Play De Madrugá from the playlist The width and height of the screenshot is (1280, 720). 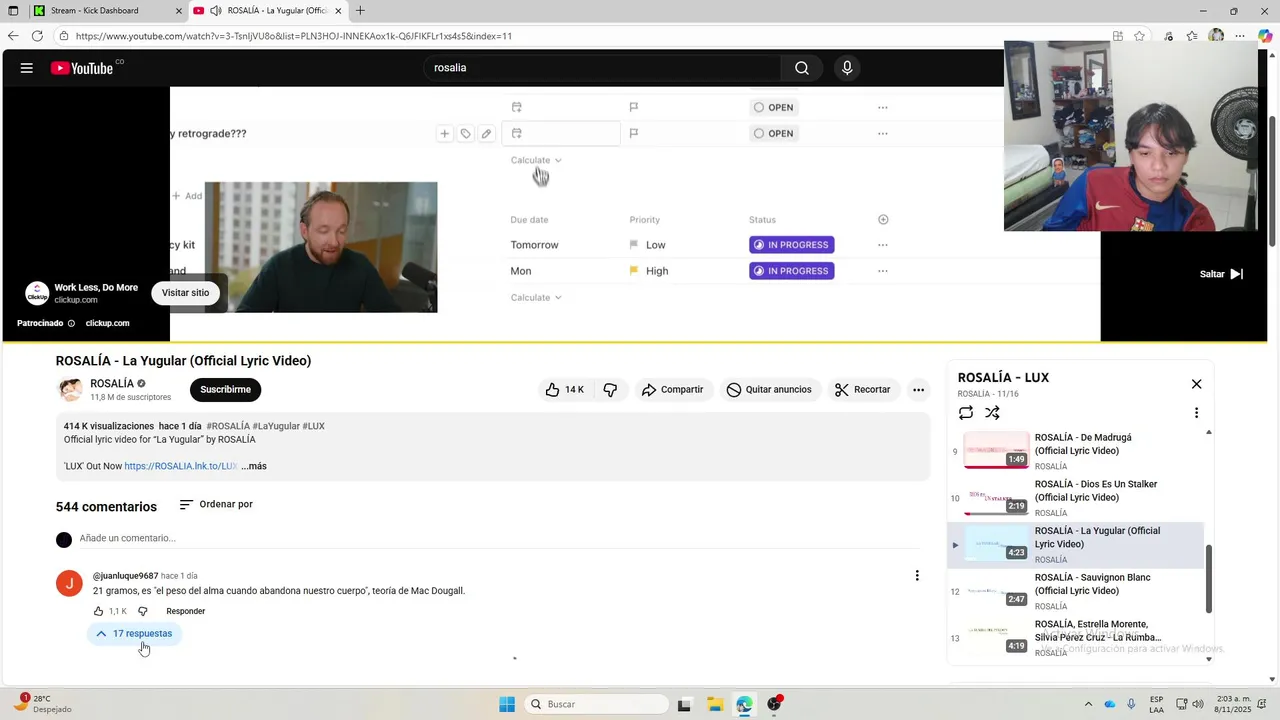coord(1076,451)
